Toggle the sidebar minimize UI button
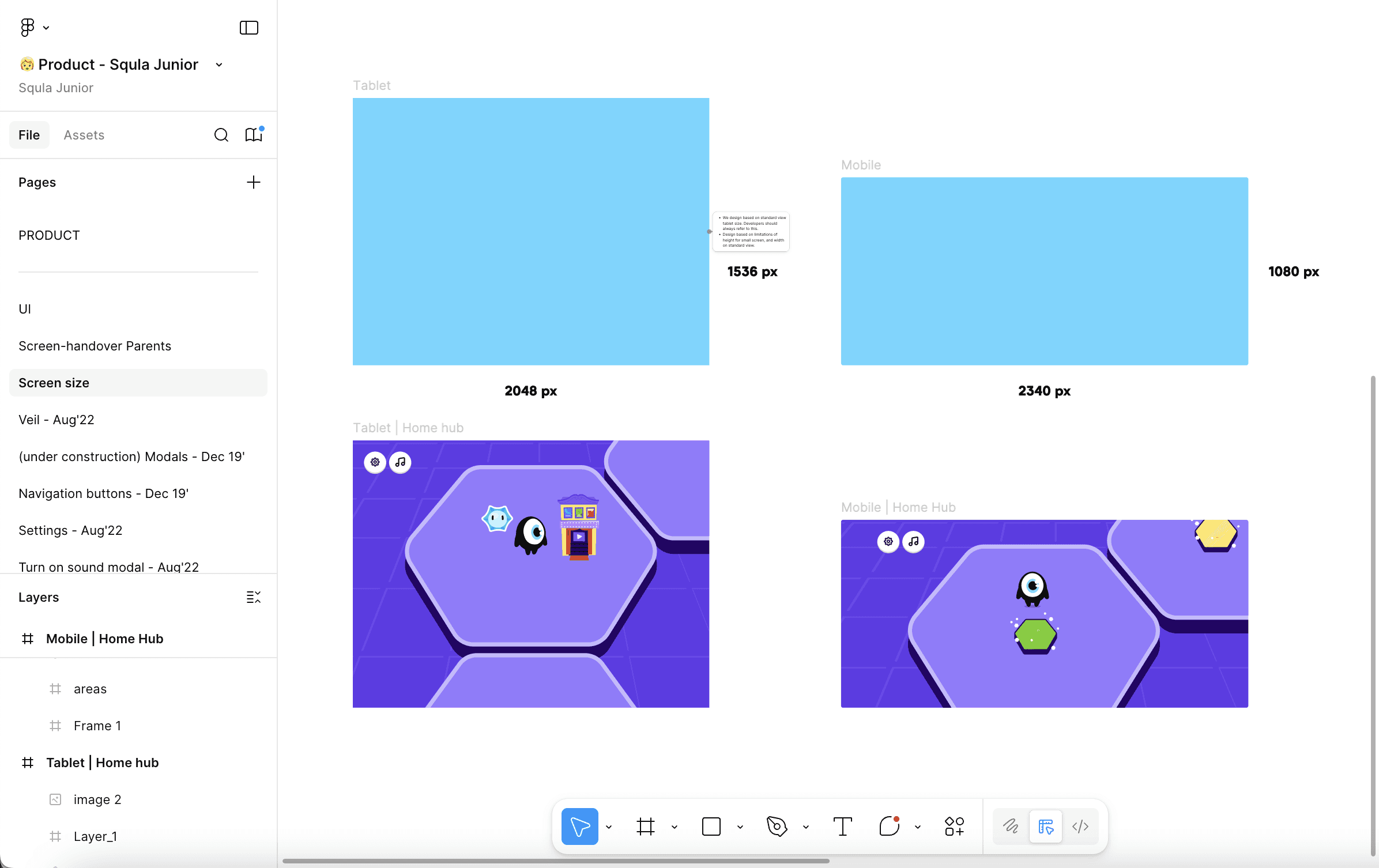 pyautogui.click(x=249, y=28)
